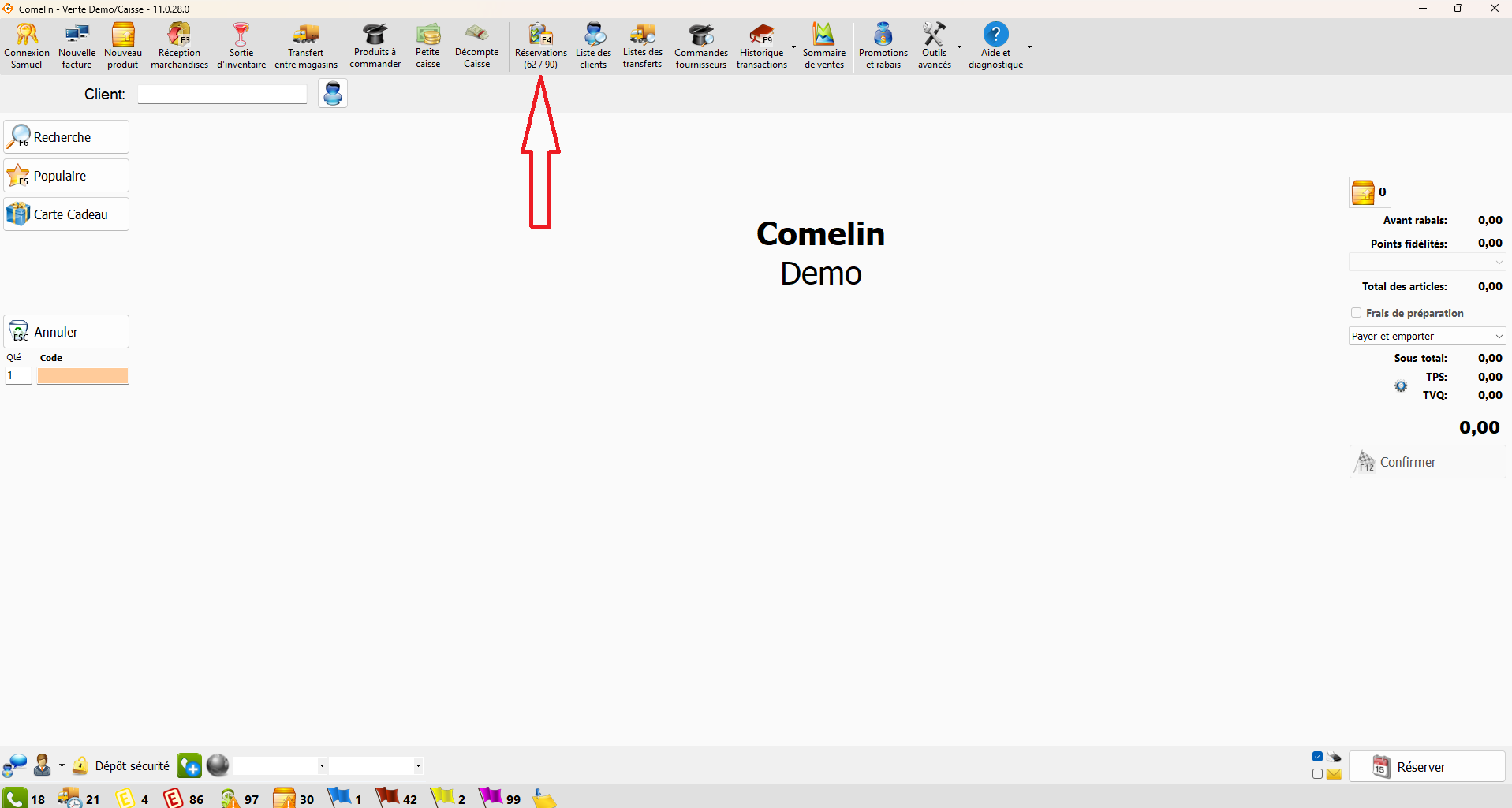Click Dépôt sécurité lock button
Viewport: 1512px width, 808px height.
point(121,765)
